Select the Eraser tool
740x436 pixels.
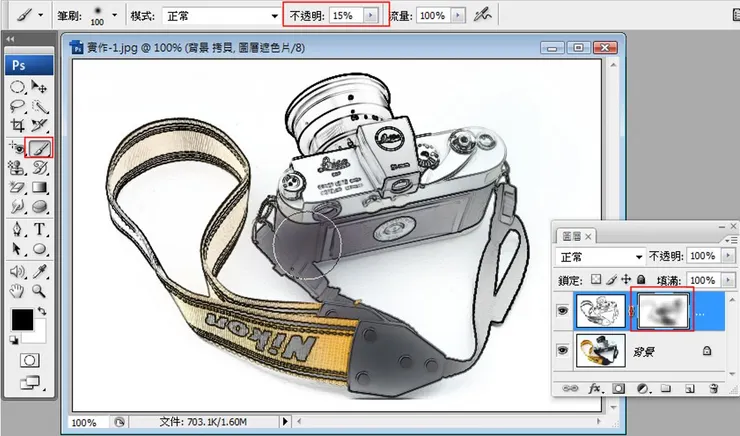tap(17, 187)
